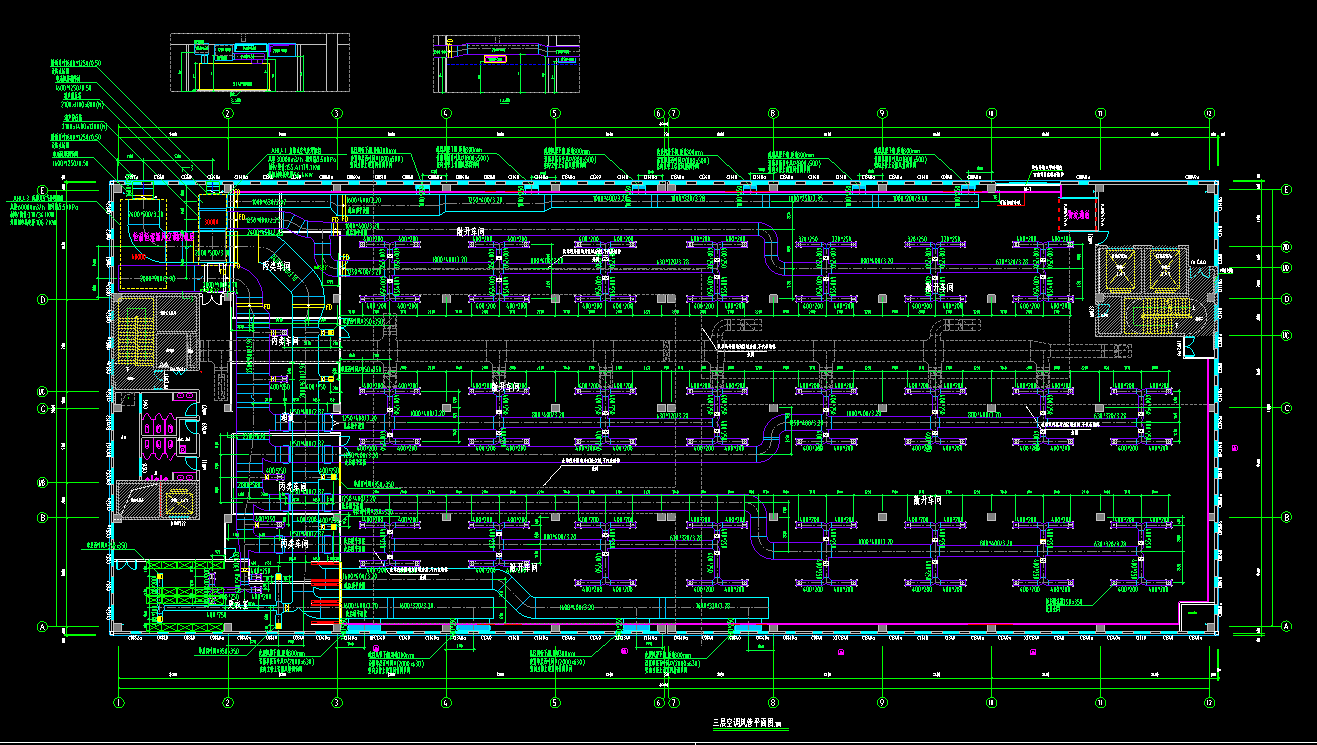Click axis bubble A on left side
Viewport: 1317px width, 745px height.
[43, 627]
